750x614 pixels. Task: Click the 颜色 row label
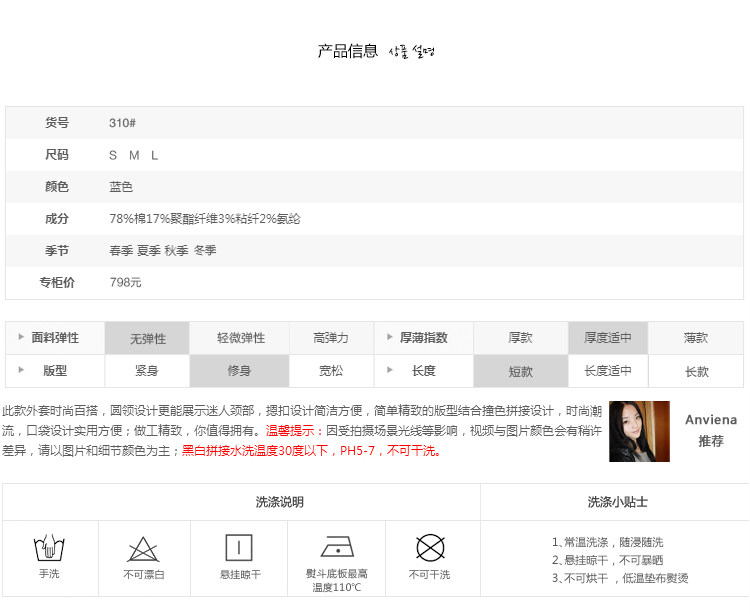pos(57,186)
